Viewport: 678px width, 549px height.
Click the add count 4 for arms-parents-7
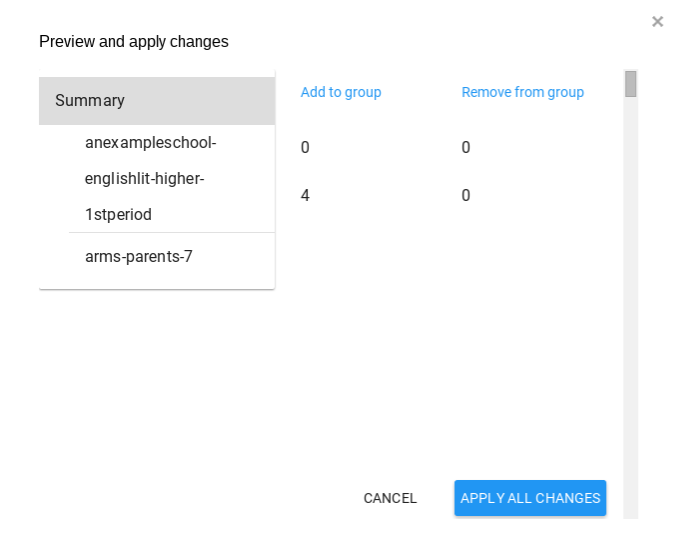305,196
